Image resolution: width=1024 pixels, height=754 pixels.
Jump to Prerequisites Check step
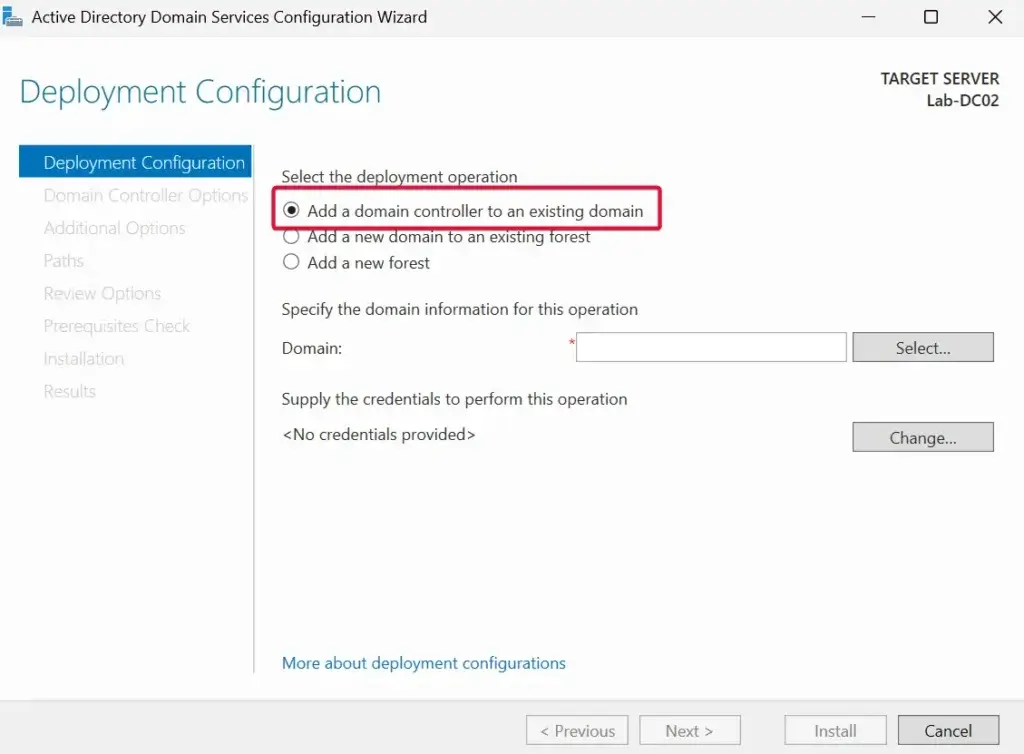116,326
